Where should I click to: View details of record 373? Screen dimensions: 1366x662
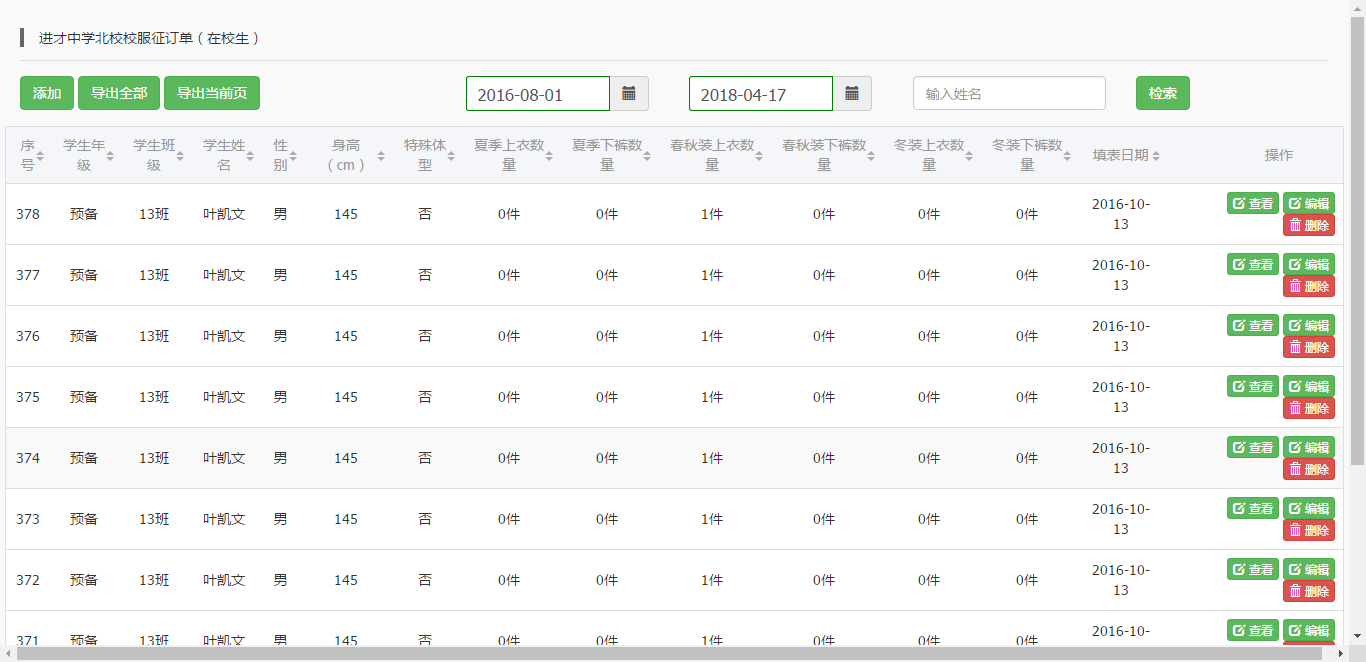(x=1252, y=508)
